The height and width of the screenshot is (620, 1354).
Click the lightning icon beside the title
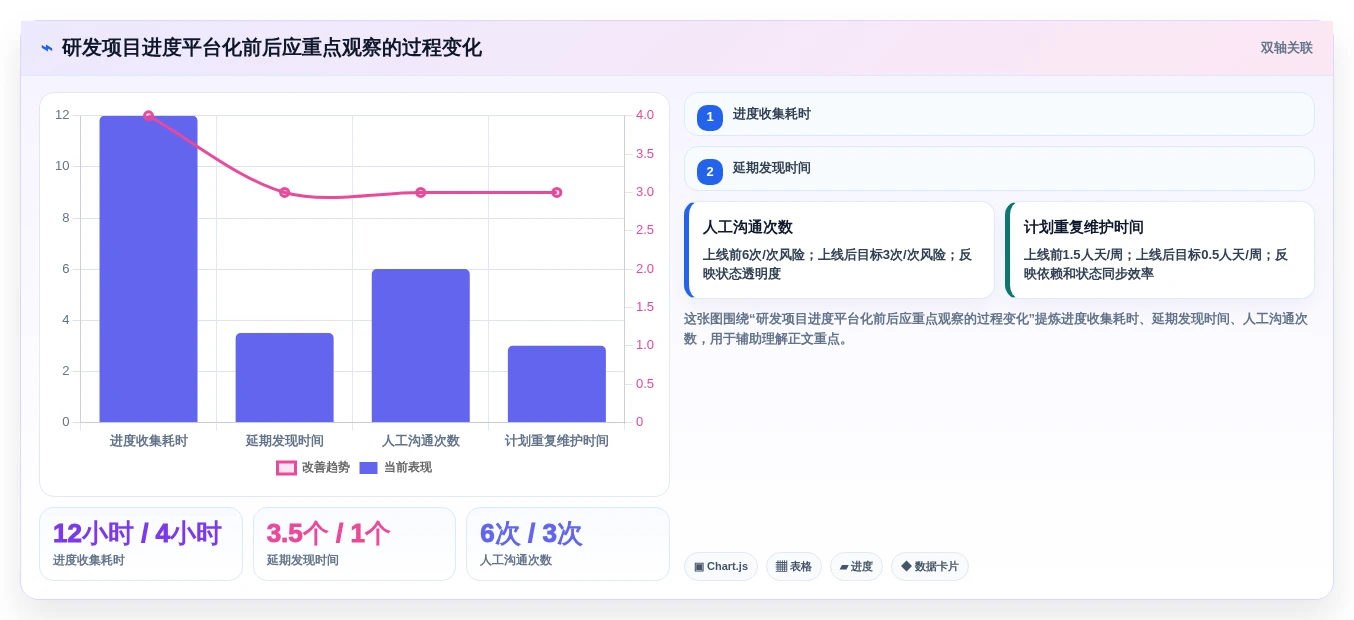click(47, 48)
